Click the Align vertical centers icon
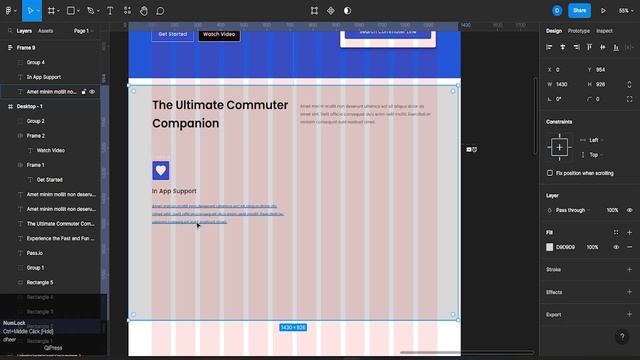 603,47
